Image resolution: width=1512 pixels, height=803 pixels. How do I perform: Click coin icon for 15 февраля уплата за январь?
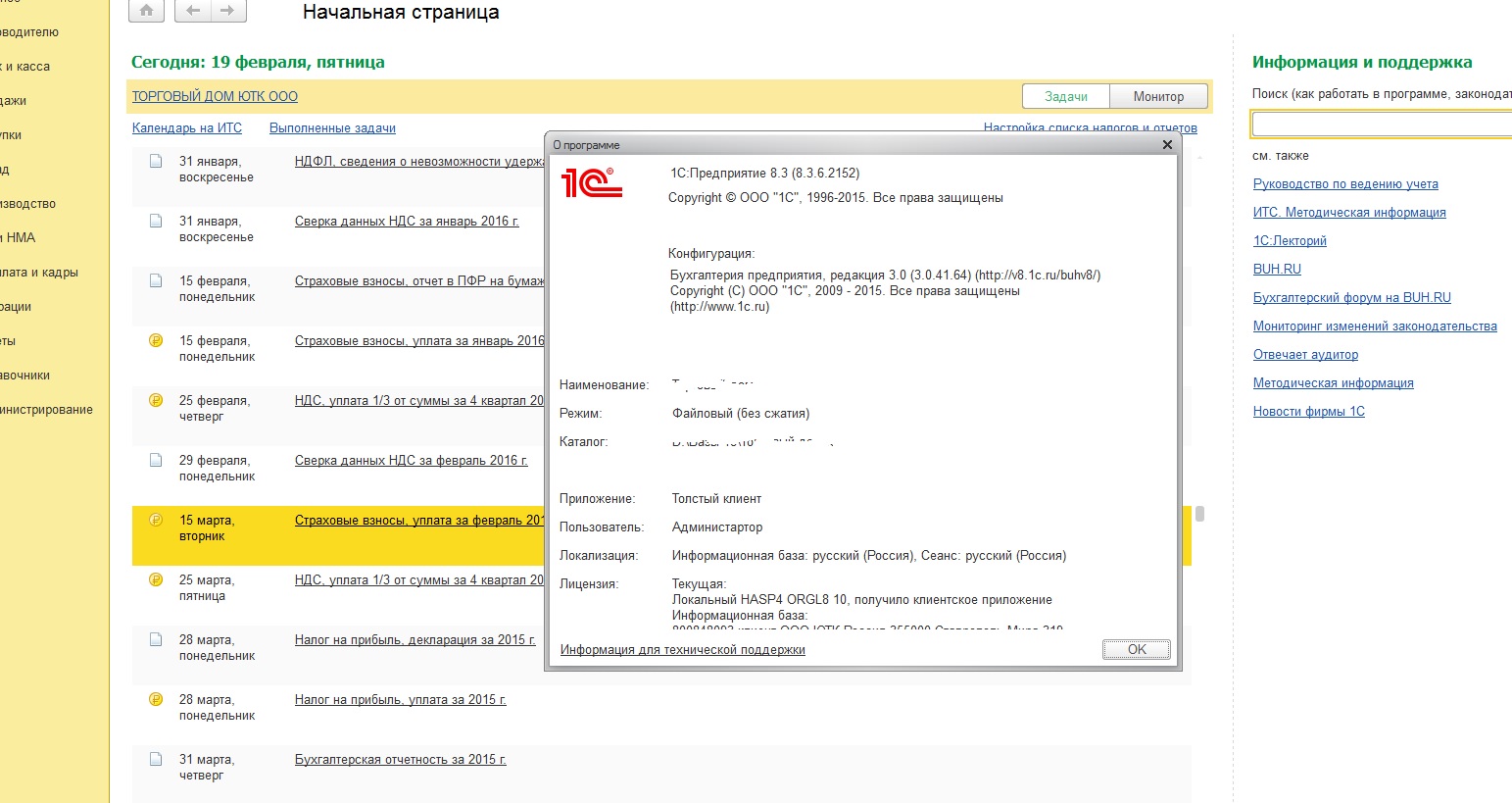(156, 340)
